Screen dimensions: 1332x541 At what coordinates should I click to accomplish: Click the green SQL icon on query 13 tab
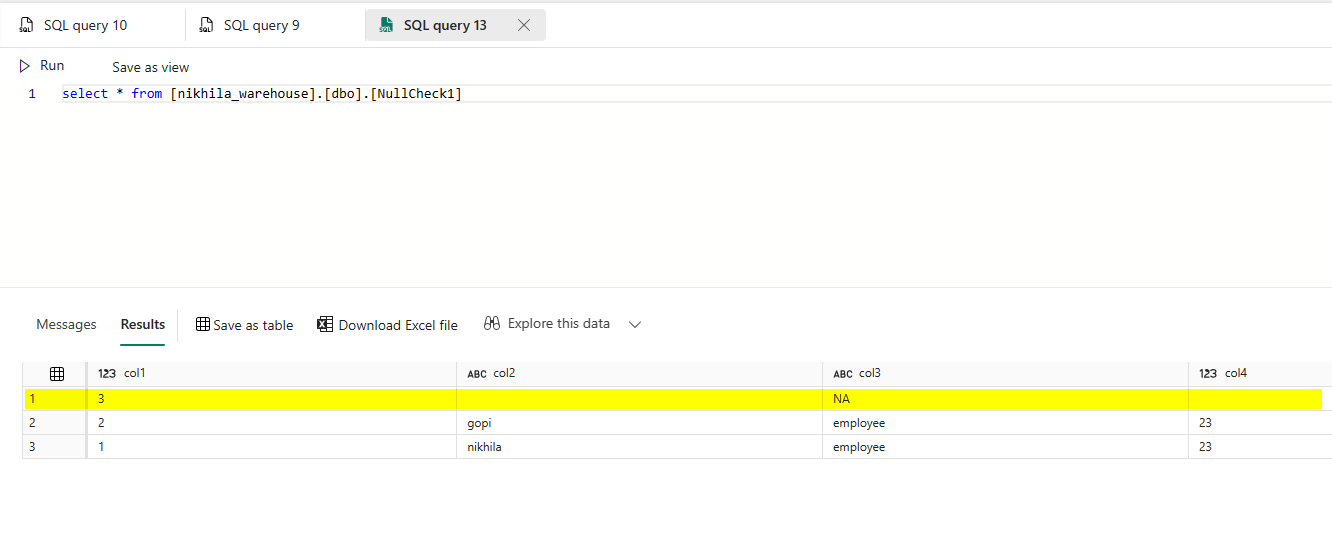387,25
